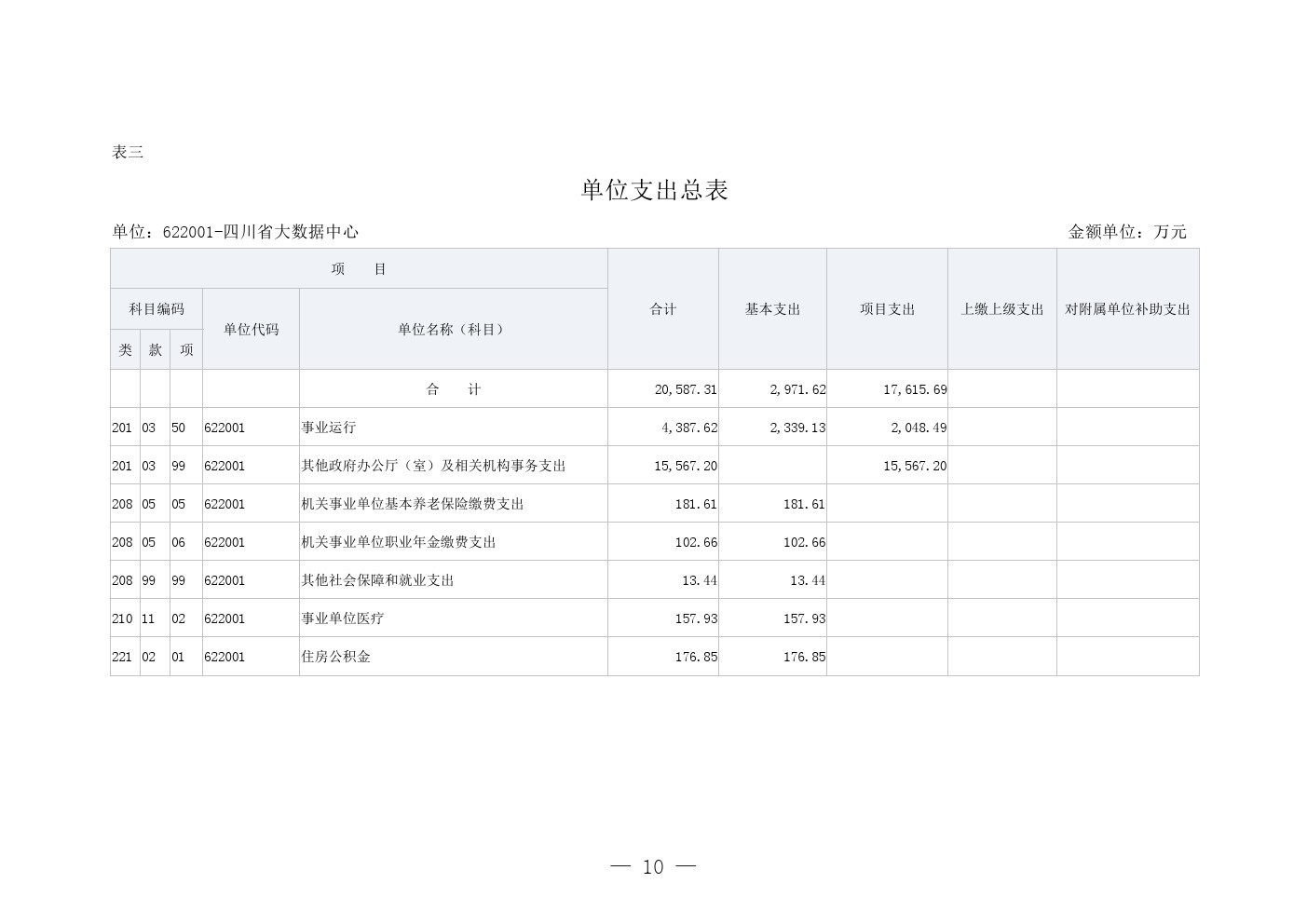Click the 机关事业单位基本养老保险缴费支出 cell
This screenshot has width=1307, height=924.
pyautogui.click(x=412, y=504)
